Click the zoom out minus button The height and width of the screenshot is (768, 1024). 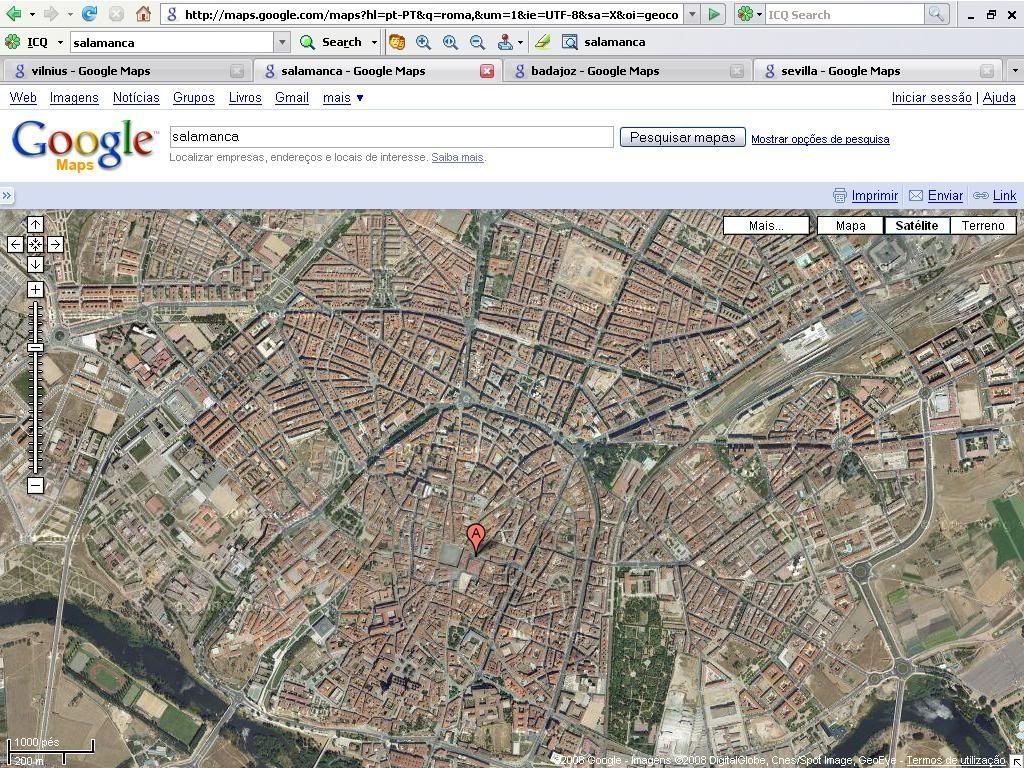[x=35, y=486]
